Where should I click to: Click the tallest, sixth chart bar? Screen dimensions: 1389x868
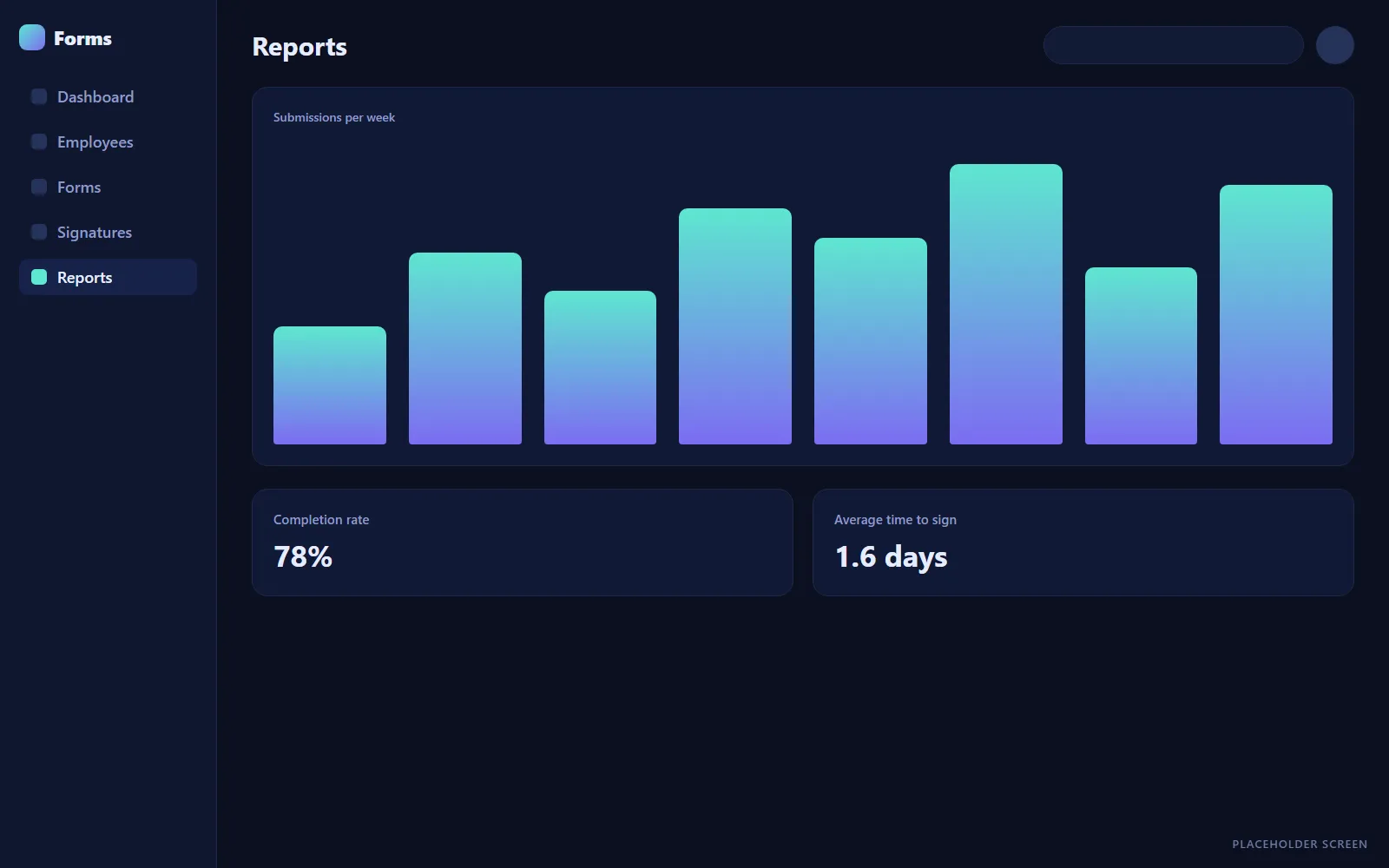(x=1006, y=304)
